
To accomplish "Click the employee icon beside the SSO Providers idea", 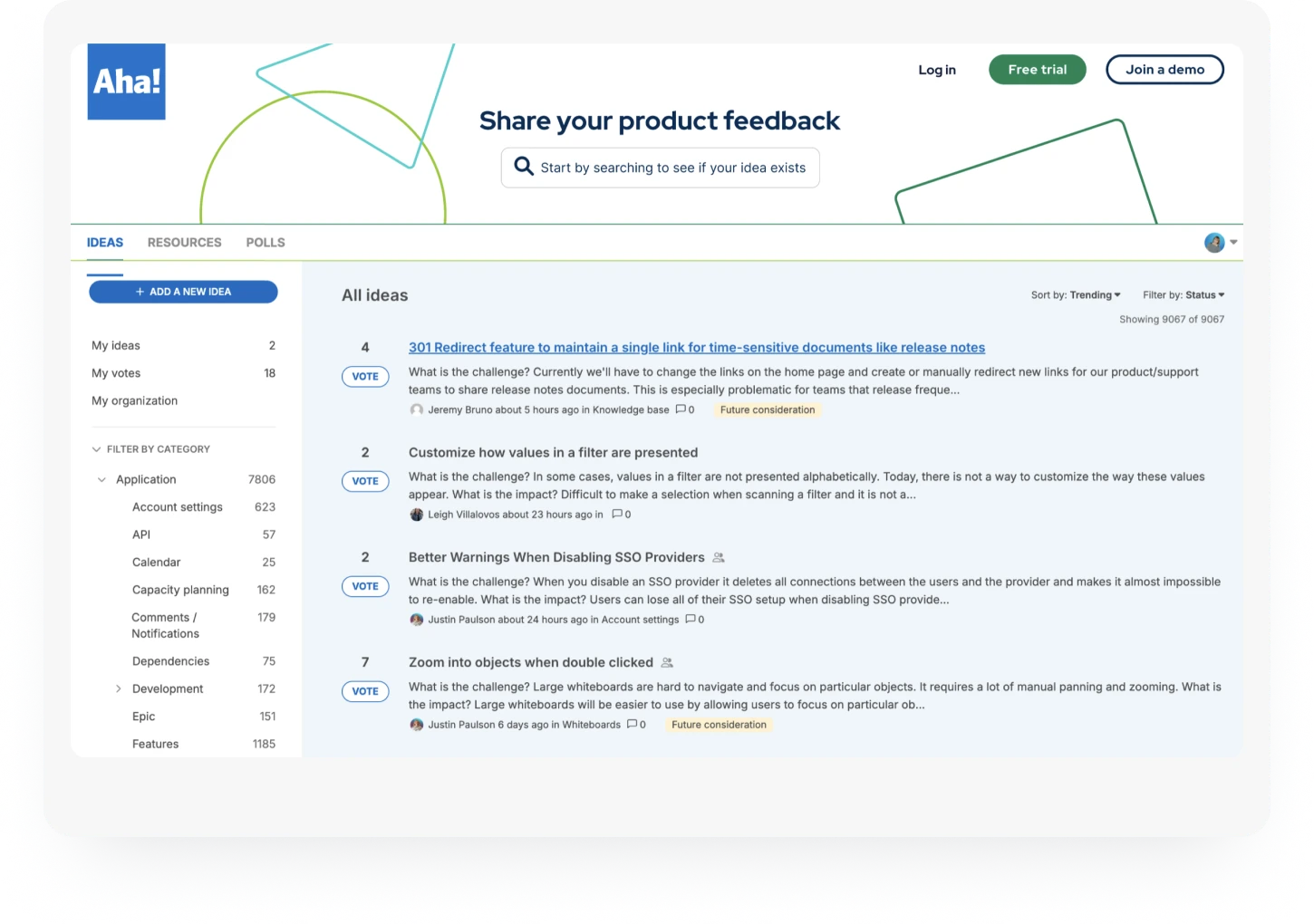I will click(x=720, y=557).
